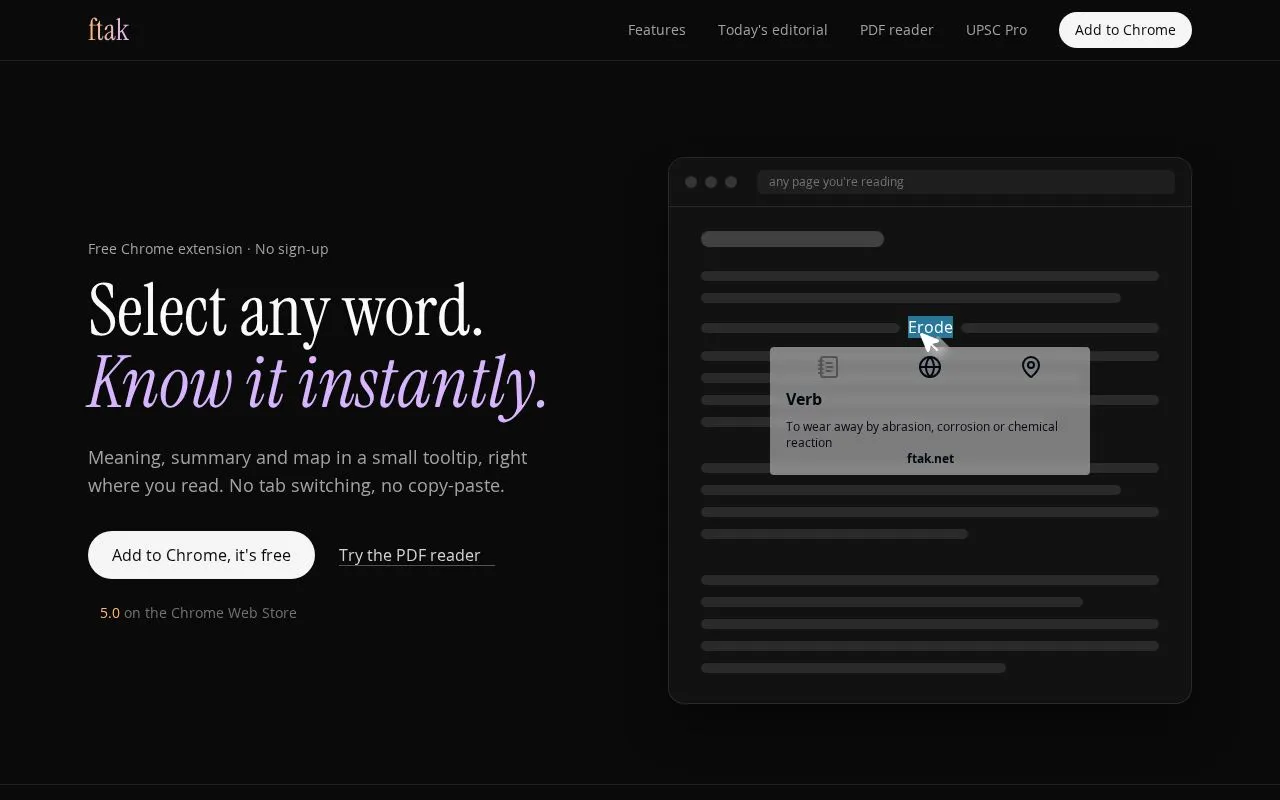Follow the Try the PDF reader link

click(416, 555)
